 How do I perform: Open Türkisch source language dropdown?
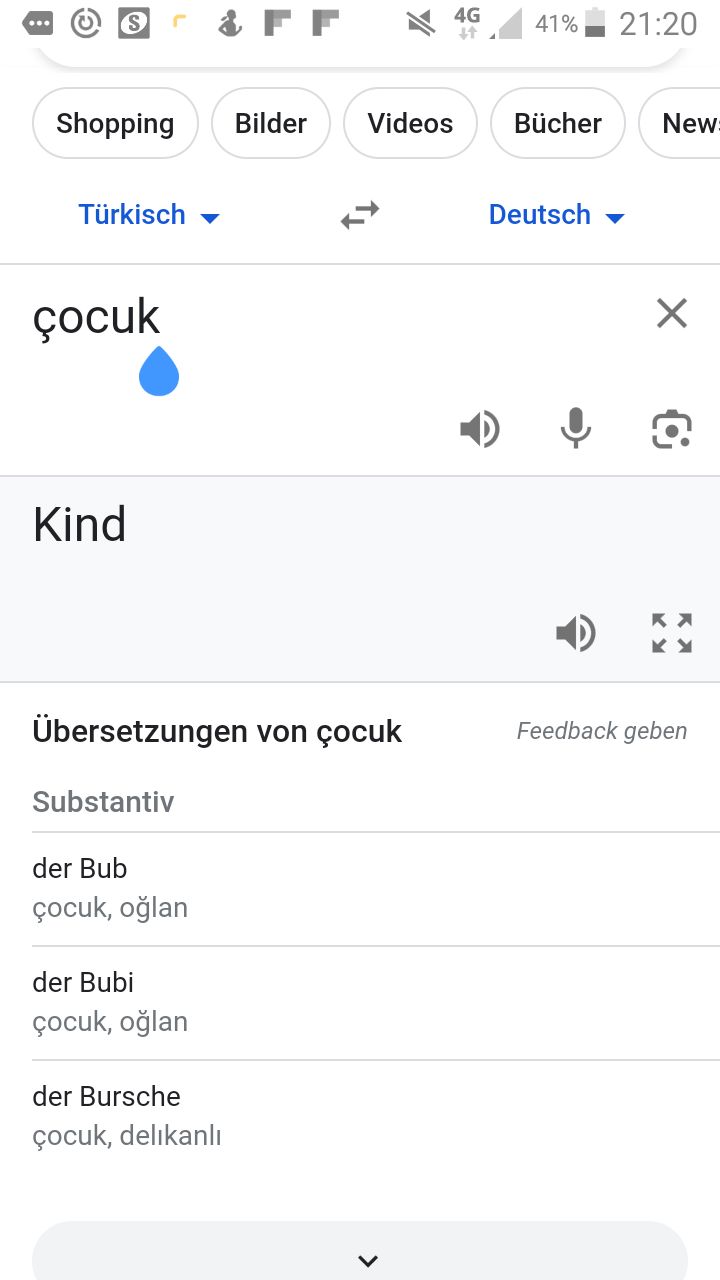pyautogui.click(x=149, y=215)
